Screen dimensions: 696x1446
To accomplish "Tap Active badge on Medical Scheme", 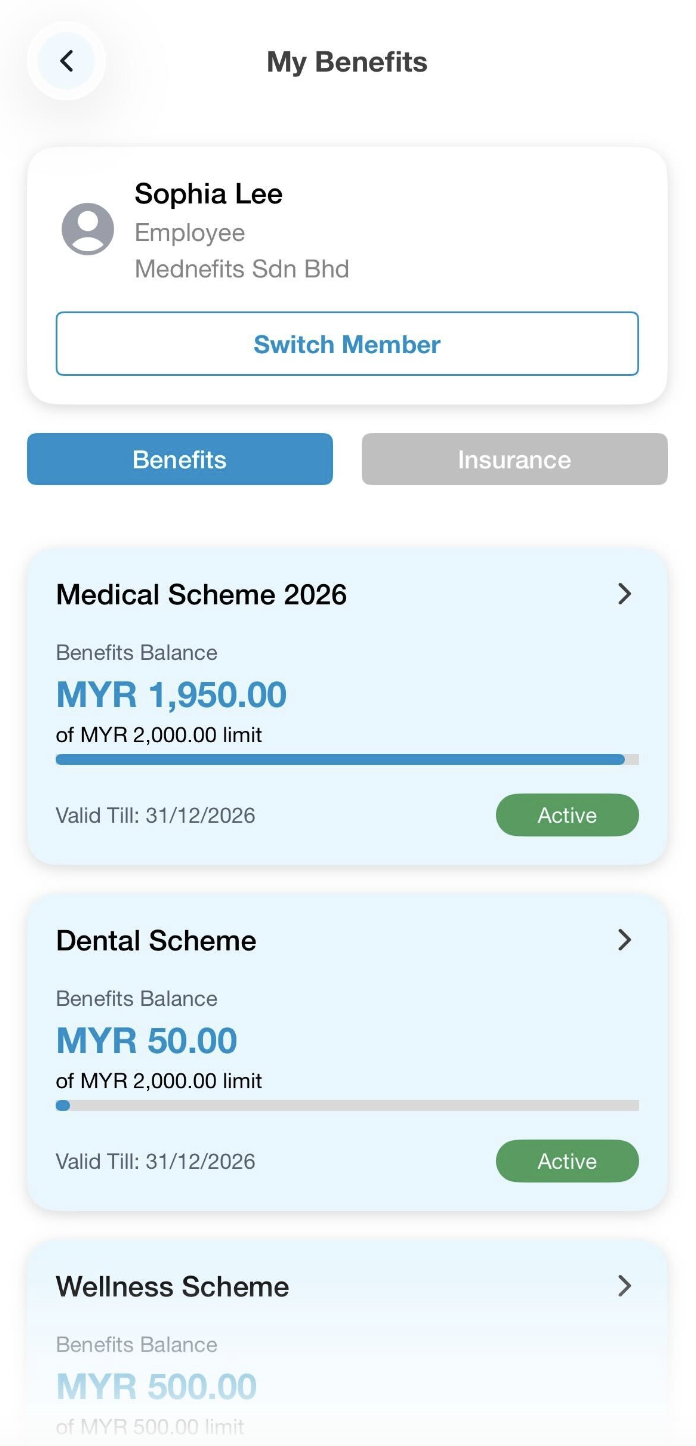I will point(567,815).
